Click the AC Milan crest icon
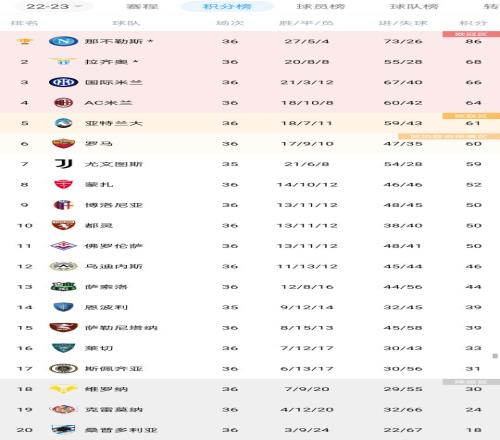This screenshot has height=440, width=500. [x=63, y=103]
